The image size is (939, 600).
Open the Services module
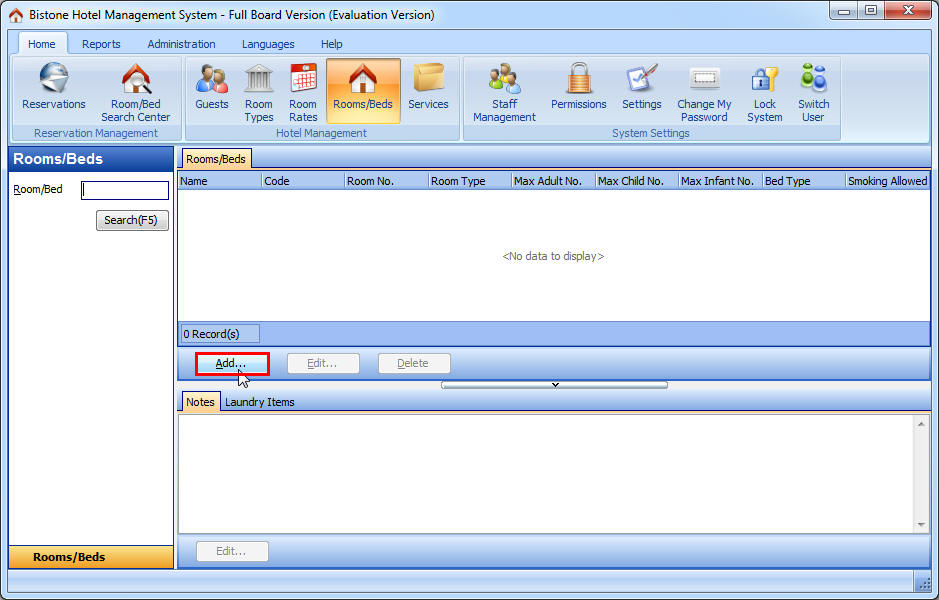[428, 90]
